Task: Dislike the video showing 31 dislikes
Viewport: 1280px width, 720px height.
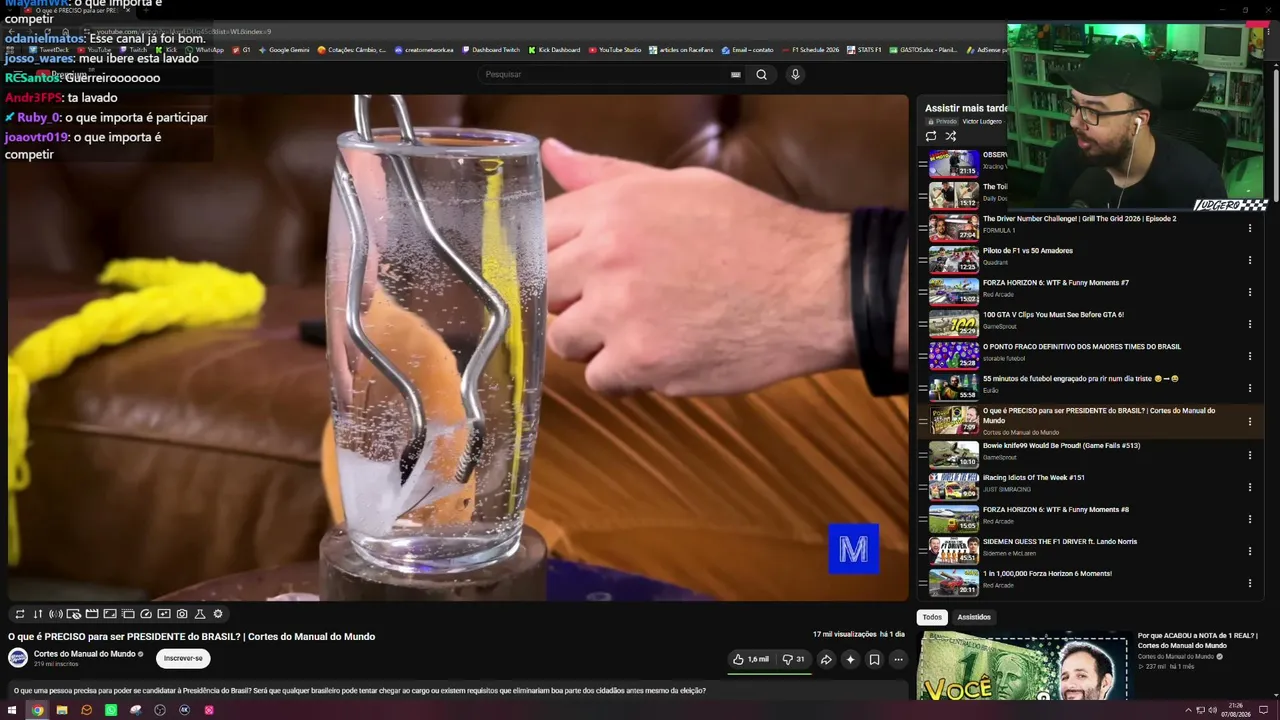Action: (794, 659)
